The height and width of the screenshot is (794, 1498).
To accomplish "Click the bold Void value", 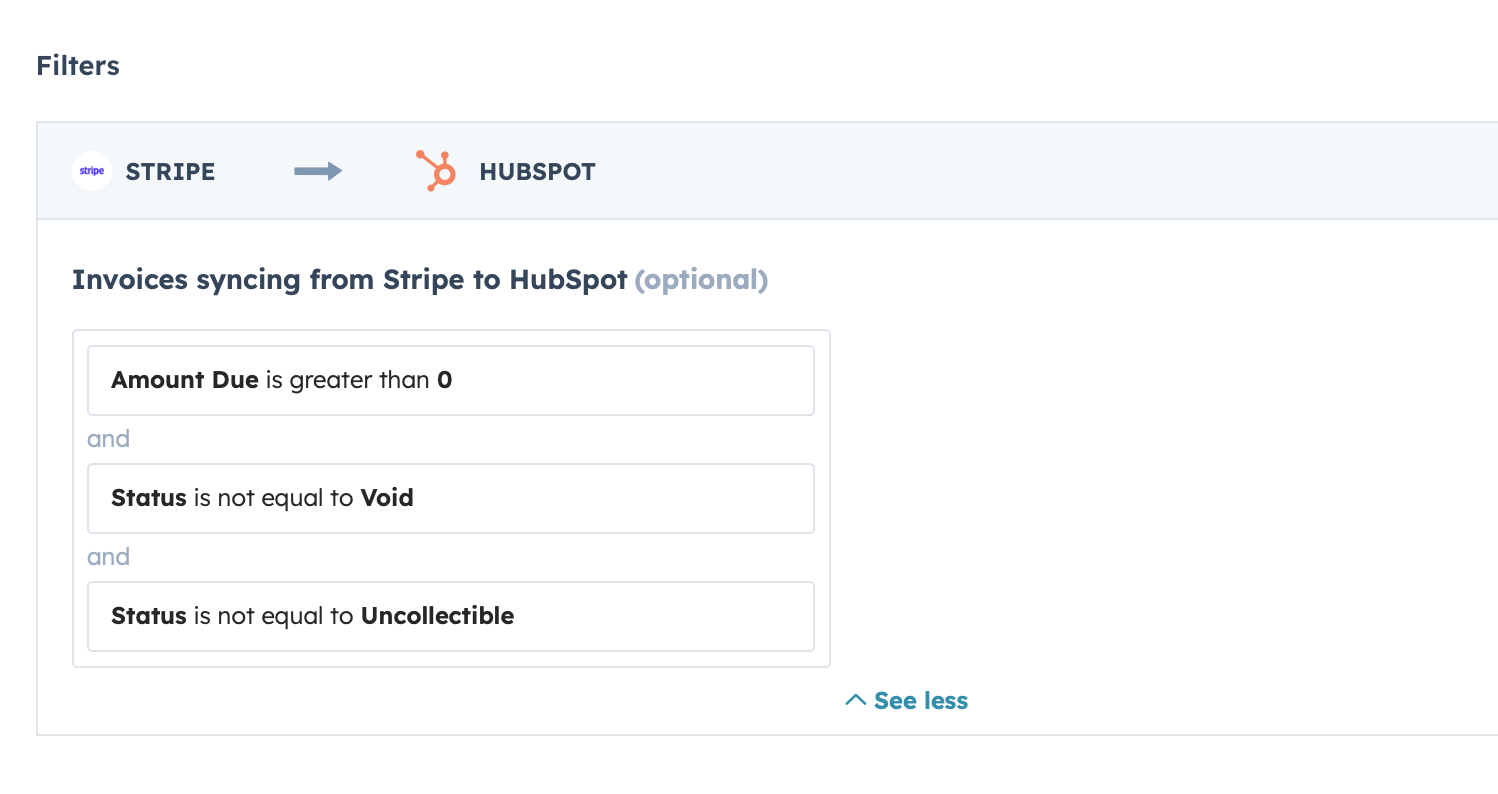I will point(387,498).
